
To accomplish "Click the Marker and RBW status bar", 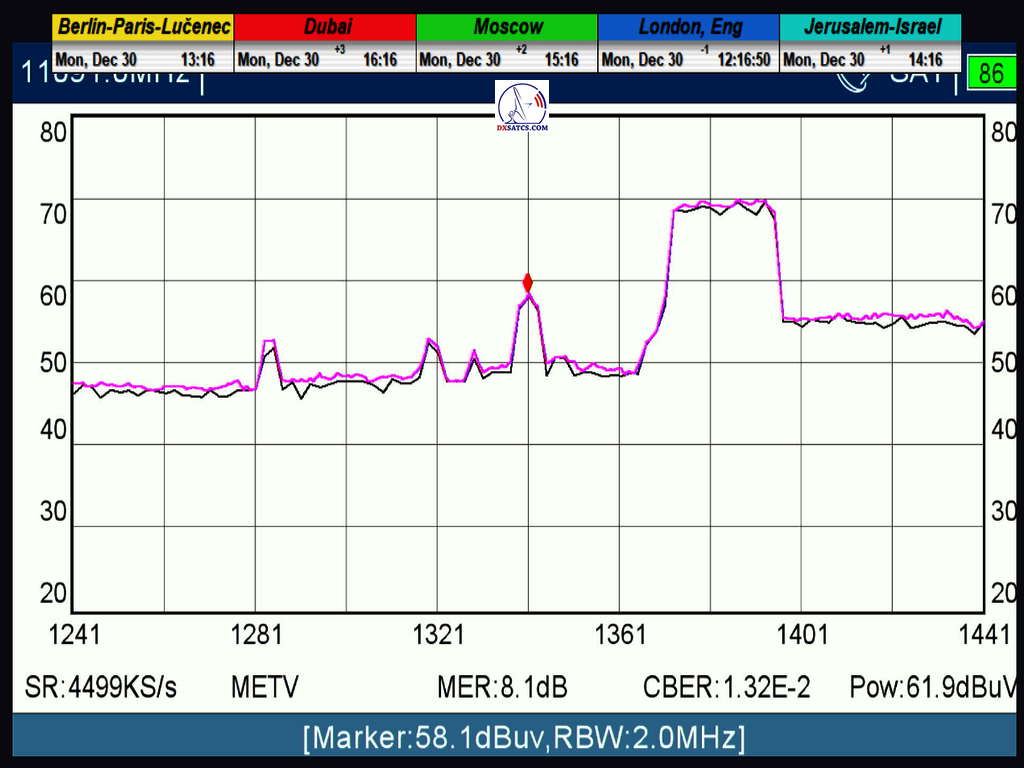I will (523, 739).
